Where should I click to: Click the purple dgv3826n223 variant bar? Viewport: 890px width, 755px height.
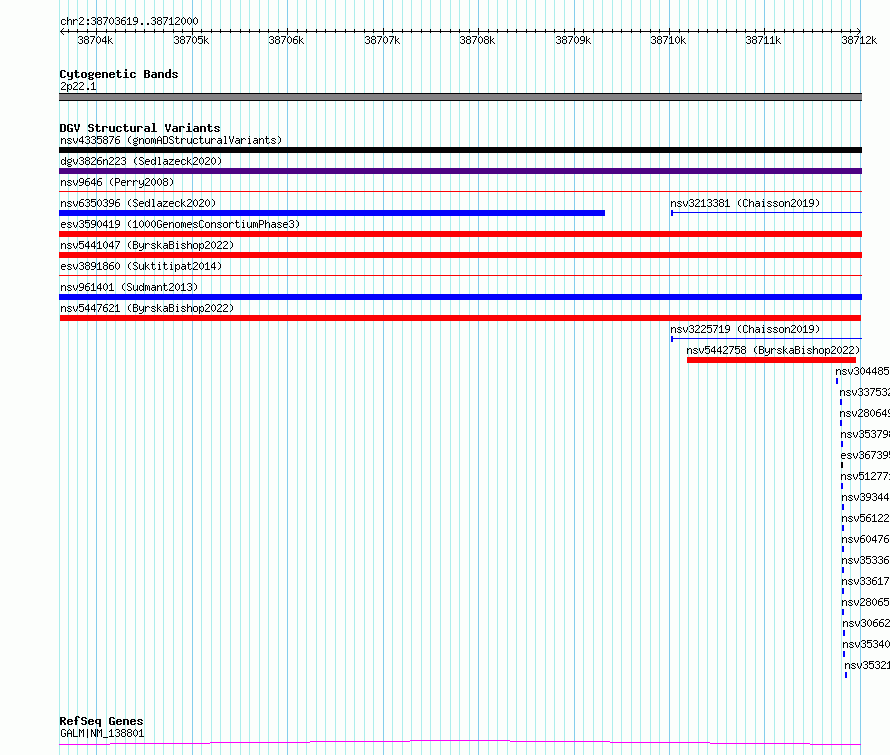coord(460,171)
